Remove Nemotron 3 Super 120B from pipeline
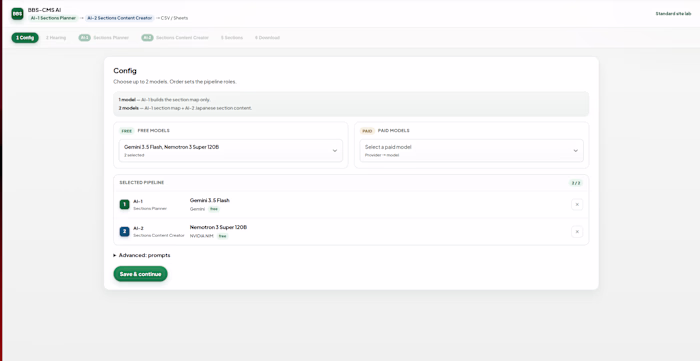Screen dimensions: 700x361 tap(577, 232)
